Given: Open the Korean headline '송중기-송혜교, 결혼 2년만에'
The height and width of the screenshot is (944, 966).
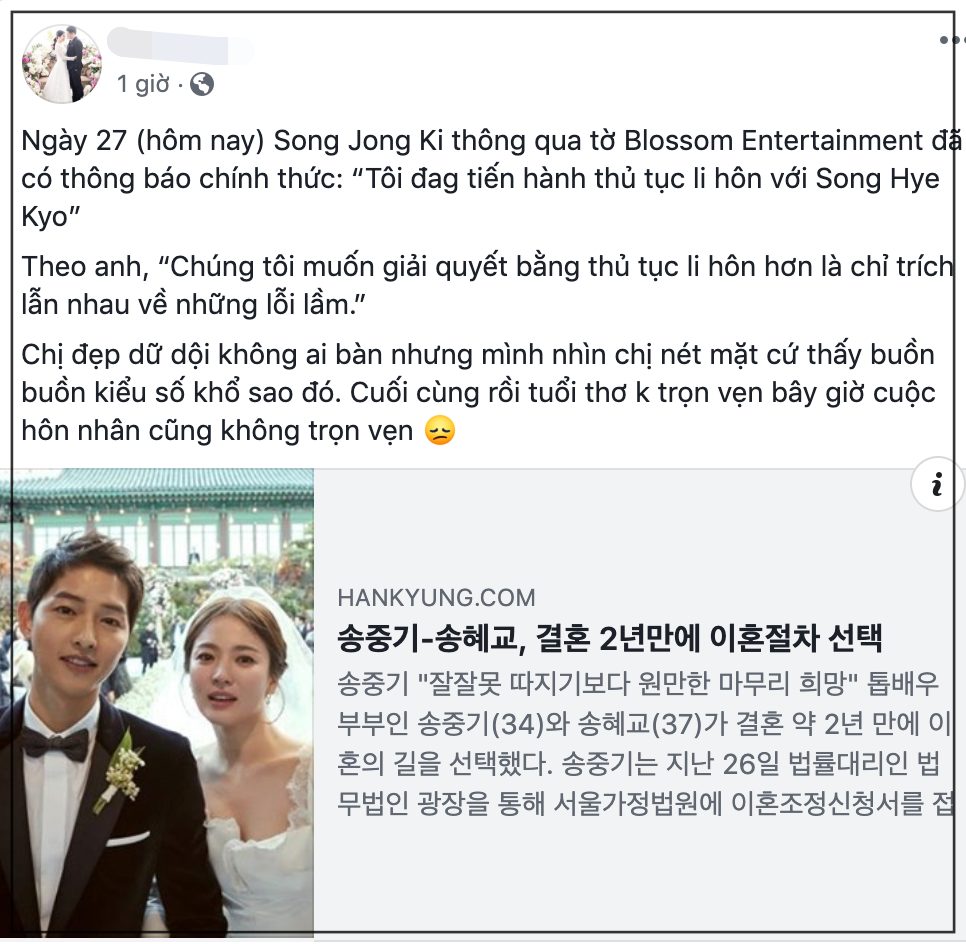Looking at the screenshot, I should click(x=610, y=638).
